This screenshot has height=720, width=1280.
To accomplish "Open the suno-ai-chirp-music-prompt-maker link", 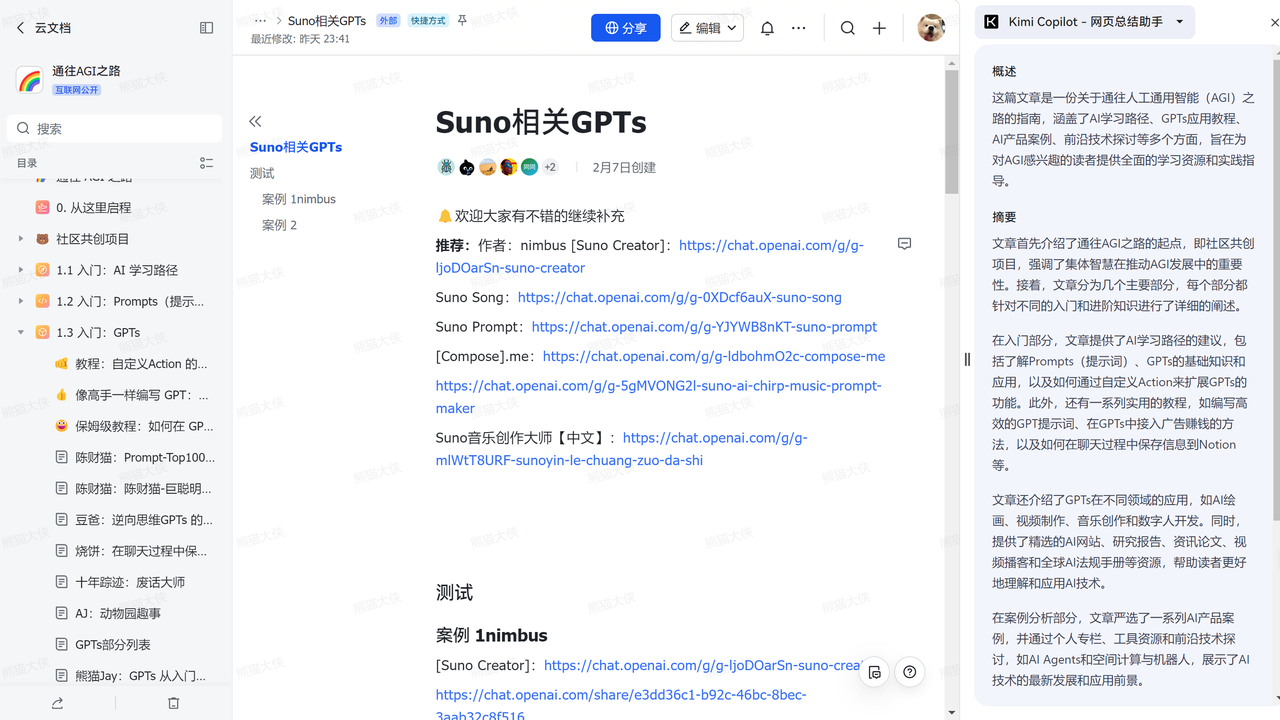I will (x=658, y=397).
